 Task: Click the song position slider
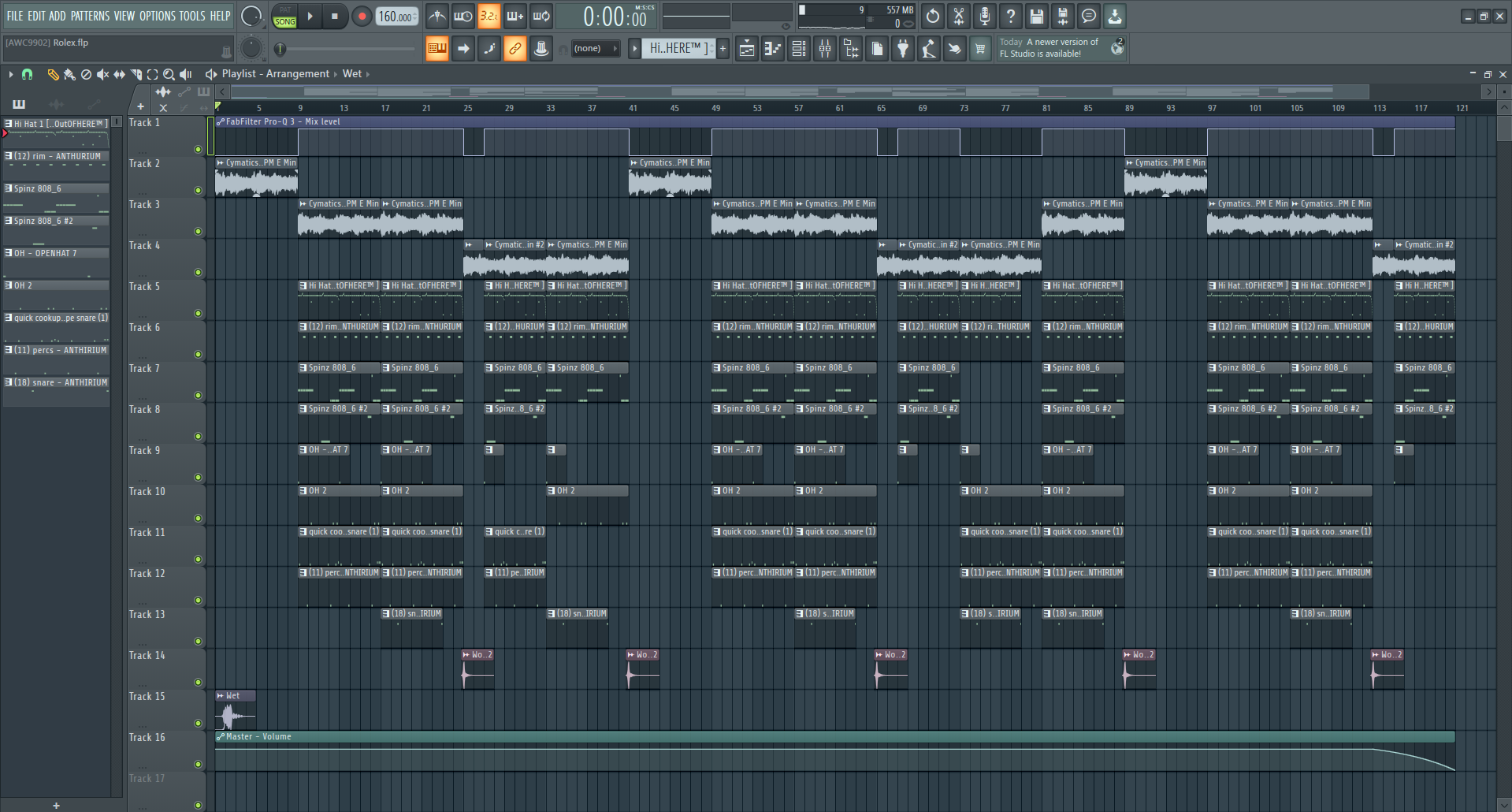tap(347, 49)
